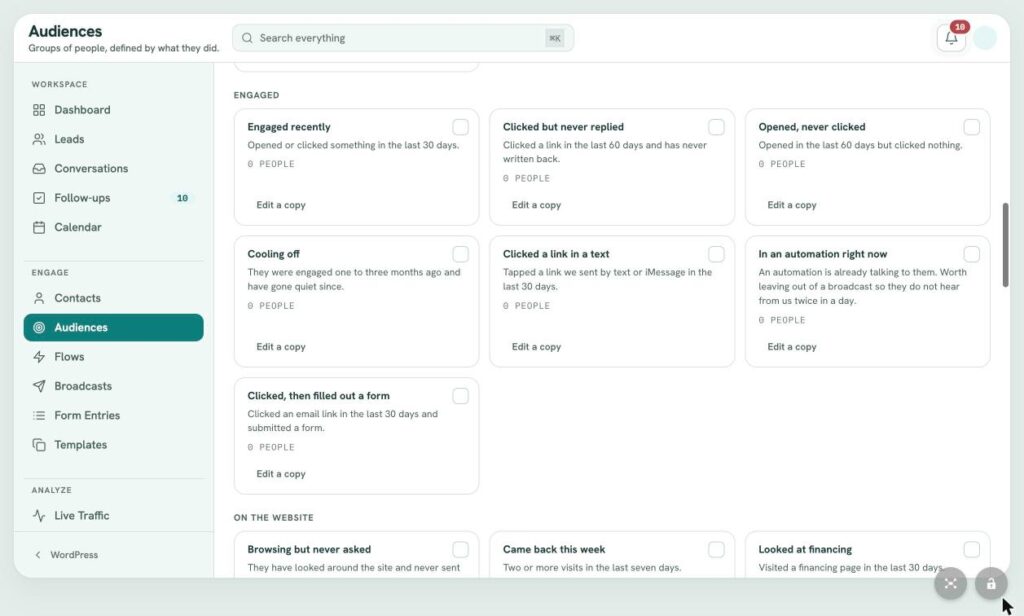Click the expand icon button at bottom right
Viewport: 1024px width, 616px height.
point(950,583)
